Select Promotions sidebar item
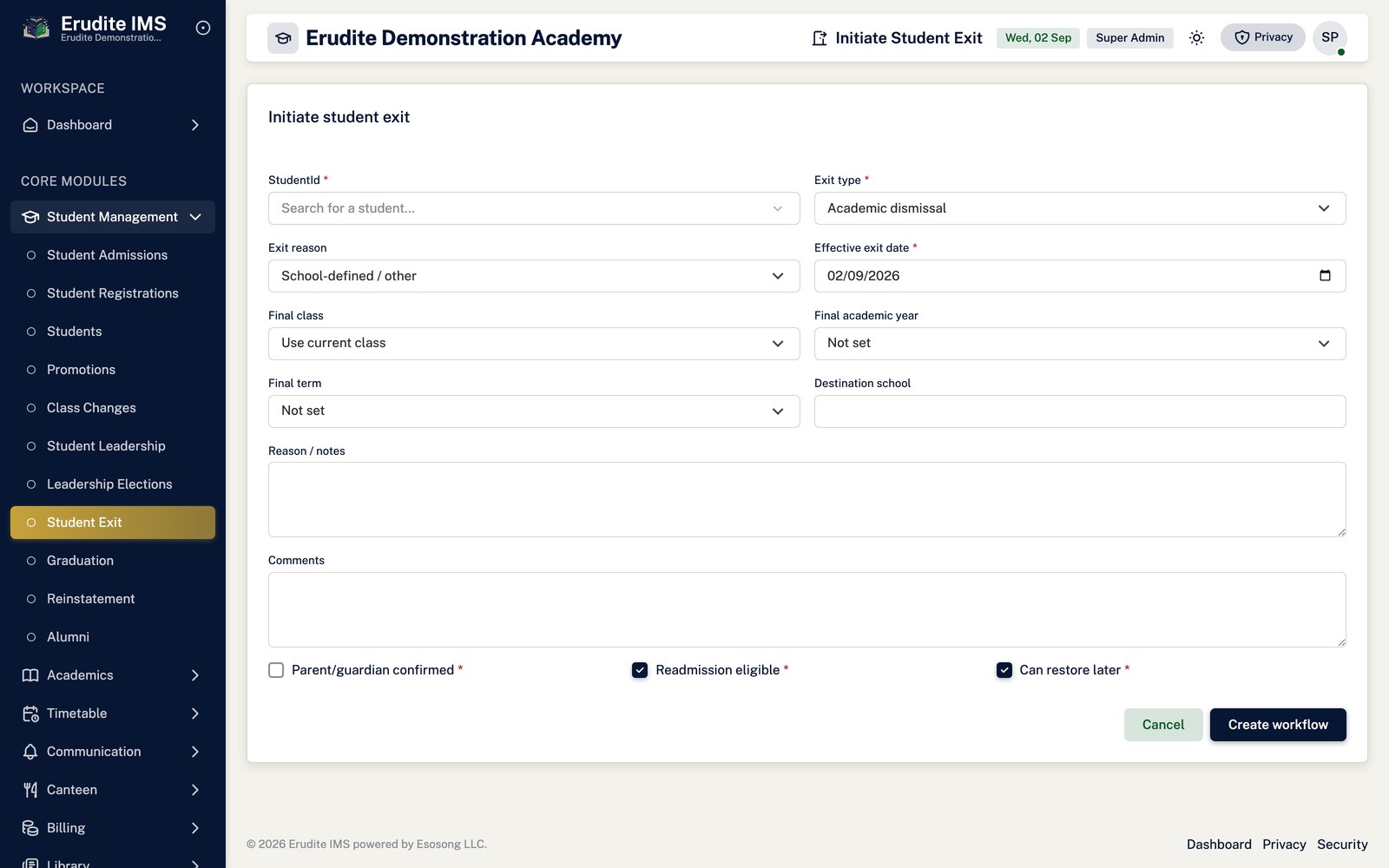This screenshot has height=868, width=1389. tap(113, 370)
